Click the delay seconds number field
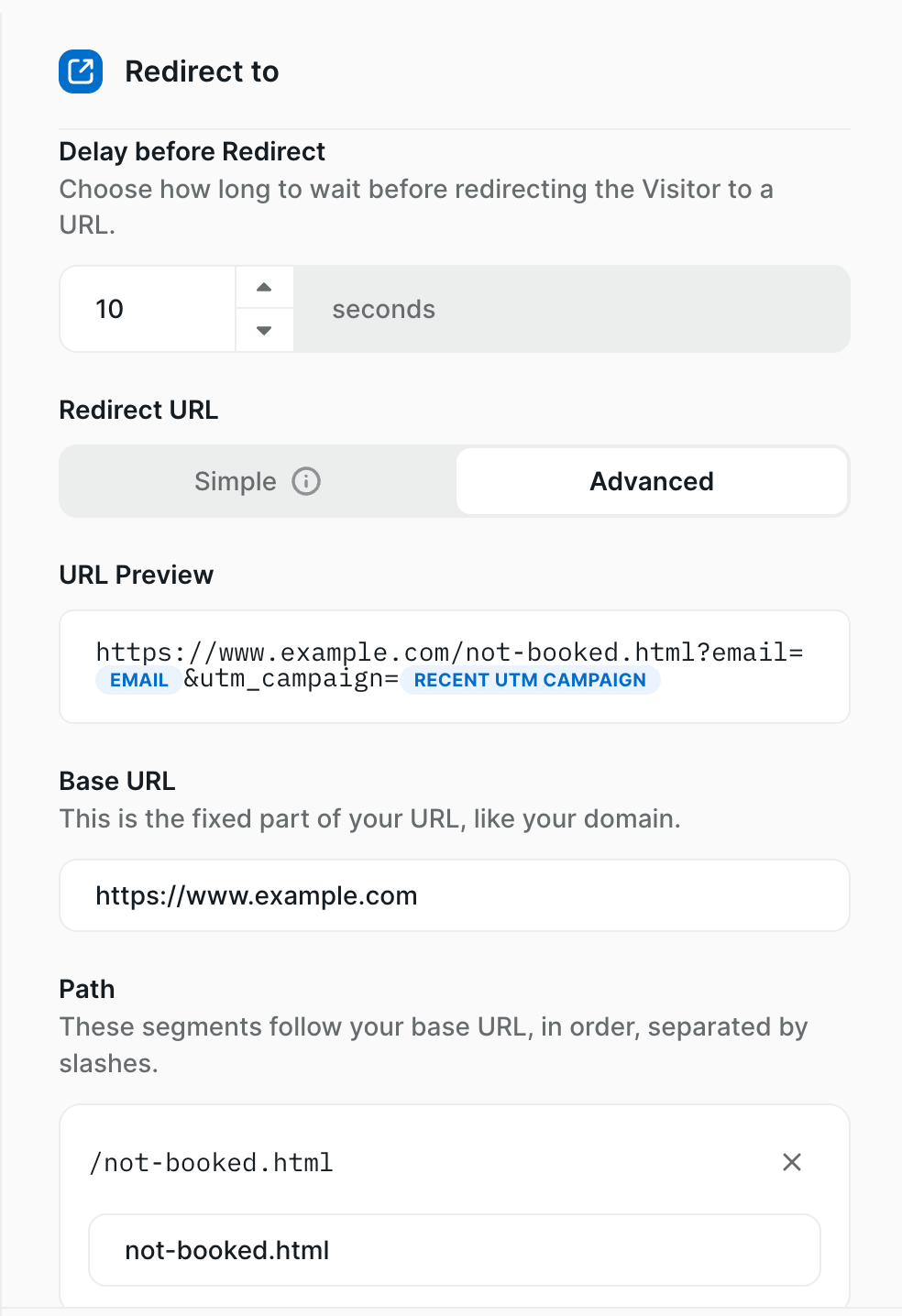 148,309
